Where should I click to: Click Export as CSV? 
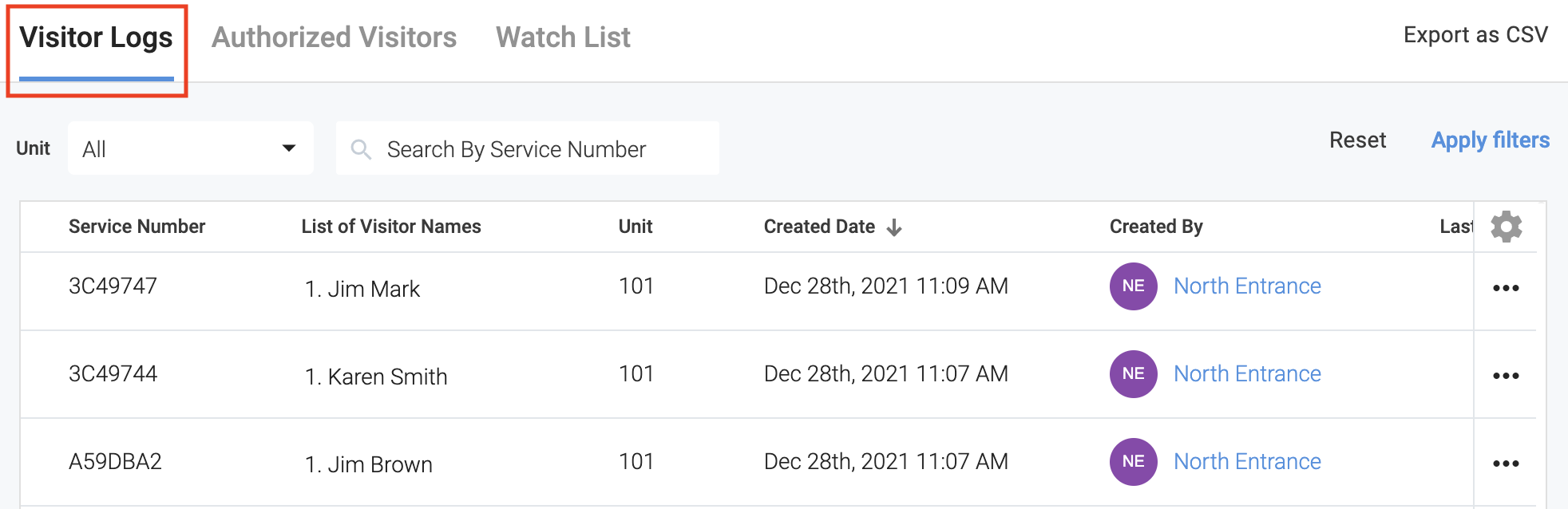pos(1475,35)
